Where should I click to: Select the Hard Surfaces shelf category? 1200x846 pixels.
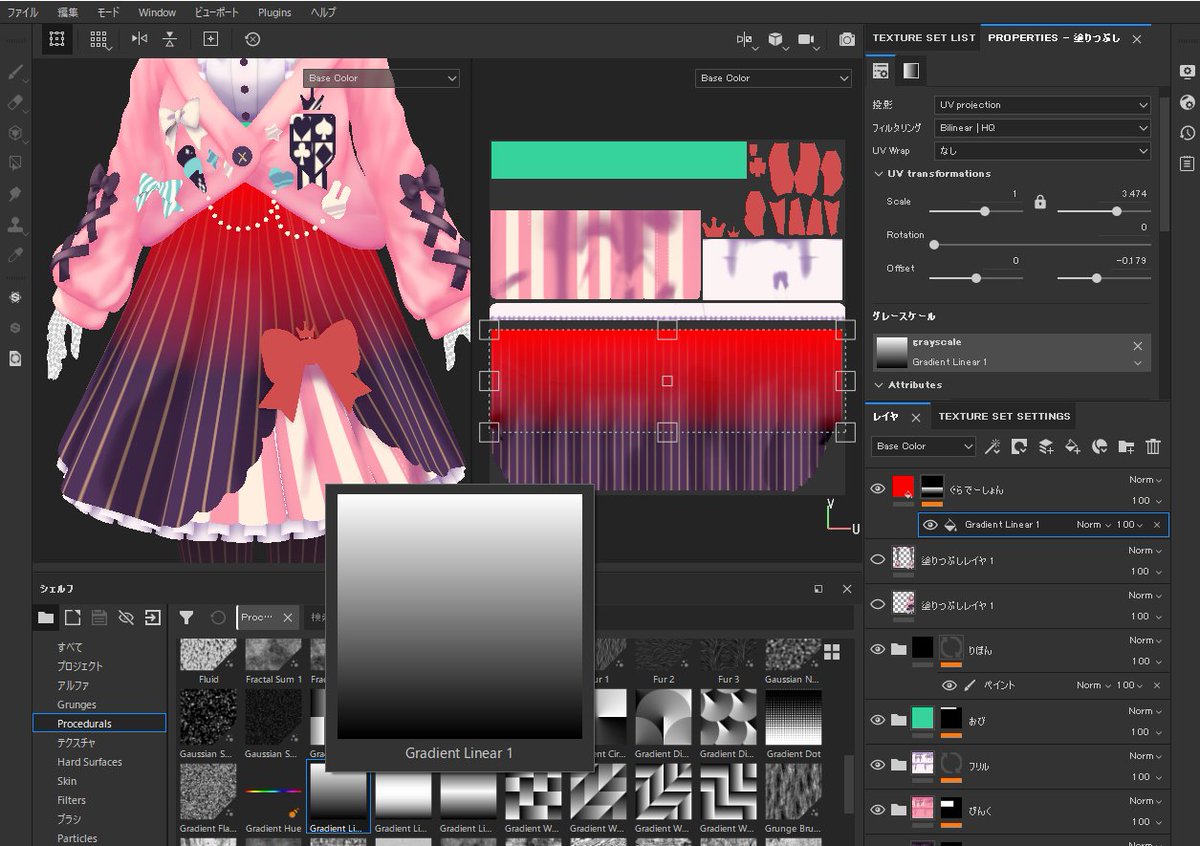click(x=89, y=762)
